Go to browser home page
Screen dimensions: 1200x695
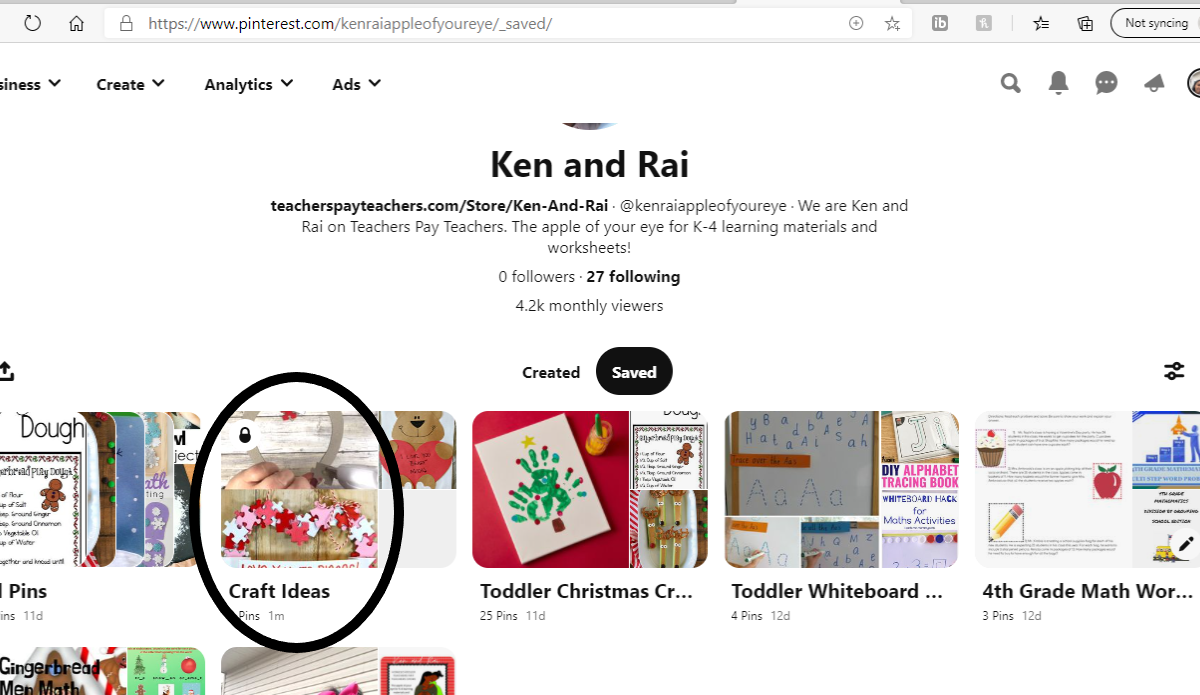tap(76, 23)
